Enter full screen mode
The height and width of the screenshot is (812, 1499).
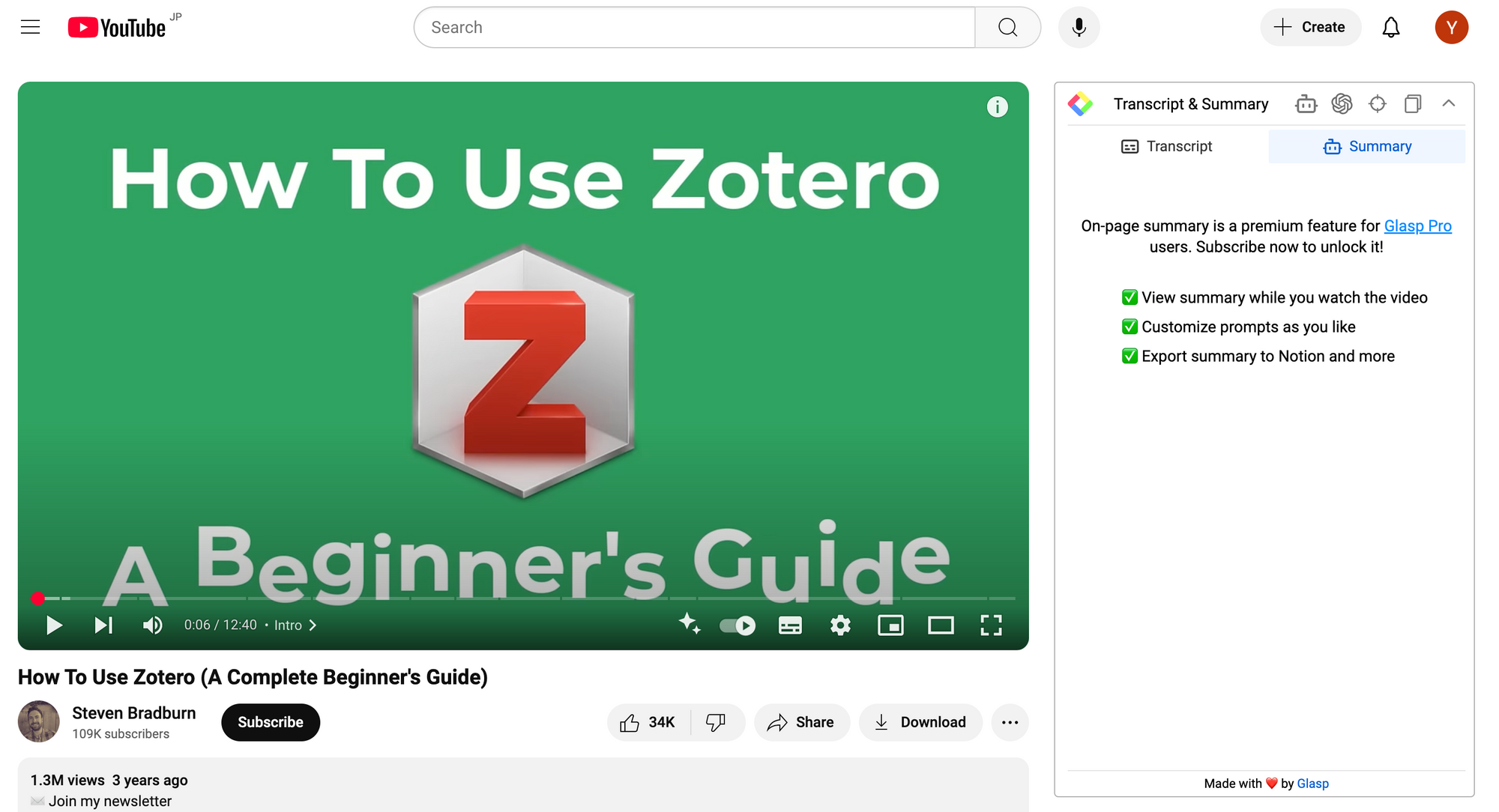[991, 625]
